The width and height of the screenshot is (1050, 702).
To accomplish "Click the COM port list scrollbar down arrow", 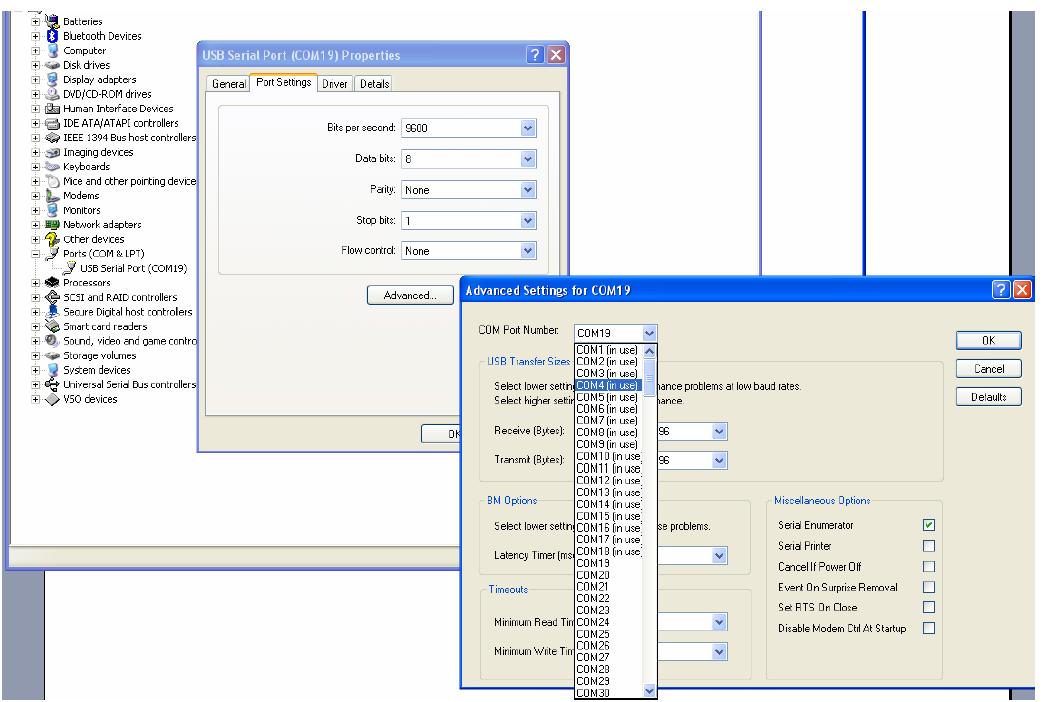I will (x=649, y=690).
